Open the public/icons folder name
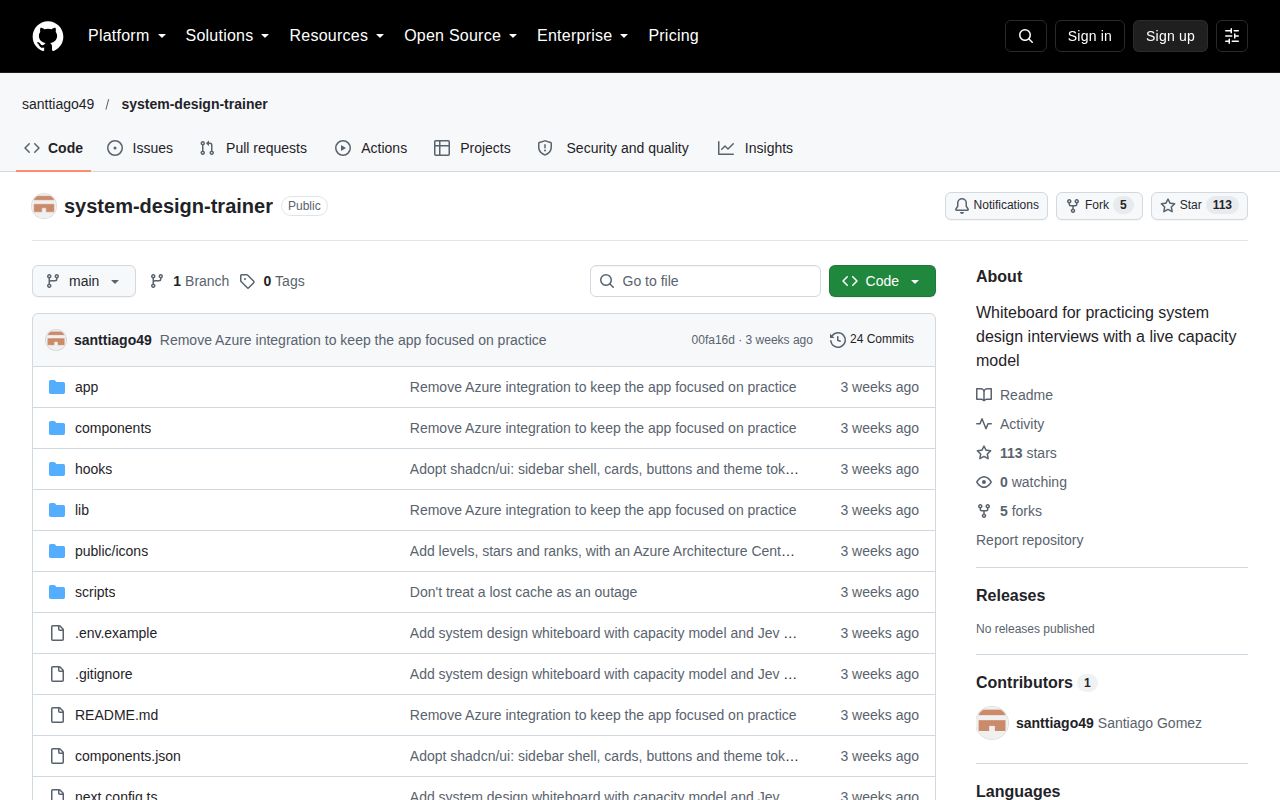The image size is (1280, 800). point(111,551)
